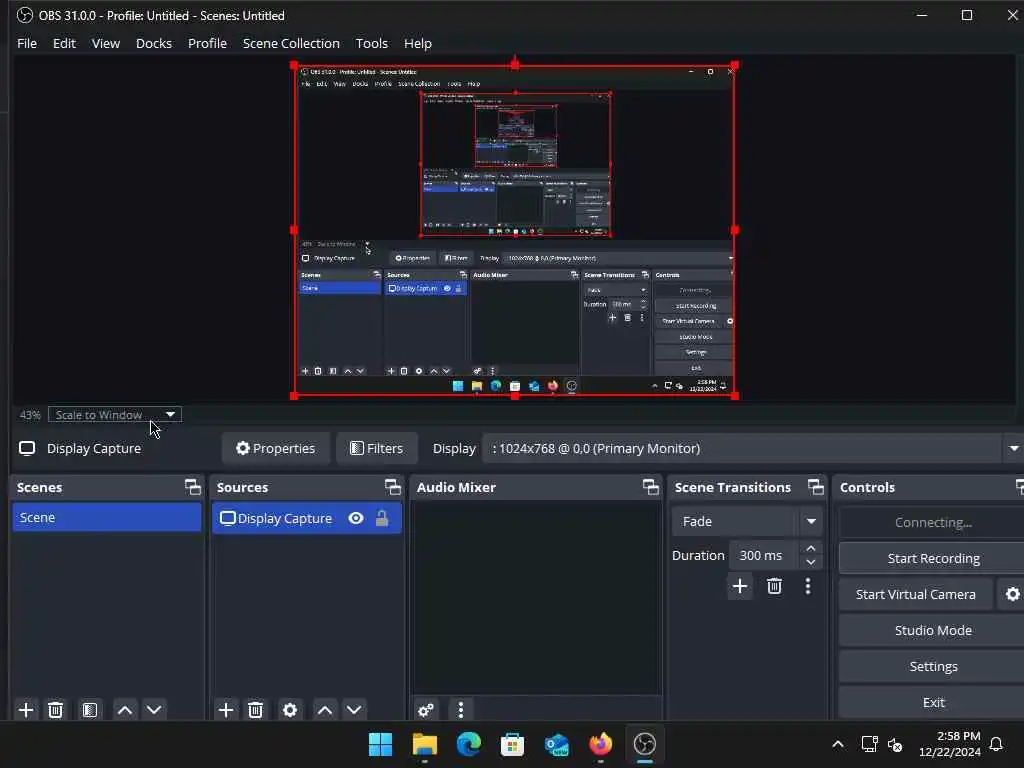Image resolution: width=1024 pixels, height=768 pixels.
Task: Undock the Scenes panel
Action: tap(193, 487)
